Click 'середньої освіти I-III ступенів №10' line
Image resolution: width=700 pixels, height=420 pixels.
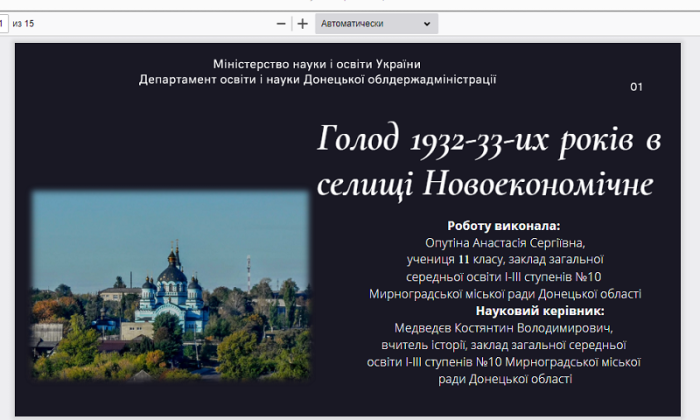click(x=504, y=277)
